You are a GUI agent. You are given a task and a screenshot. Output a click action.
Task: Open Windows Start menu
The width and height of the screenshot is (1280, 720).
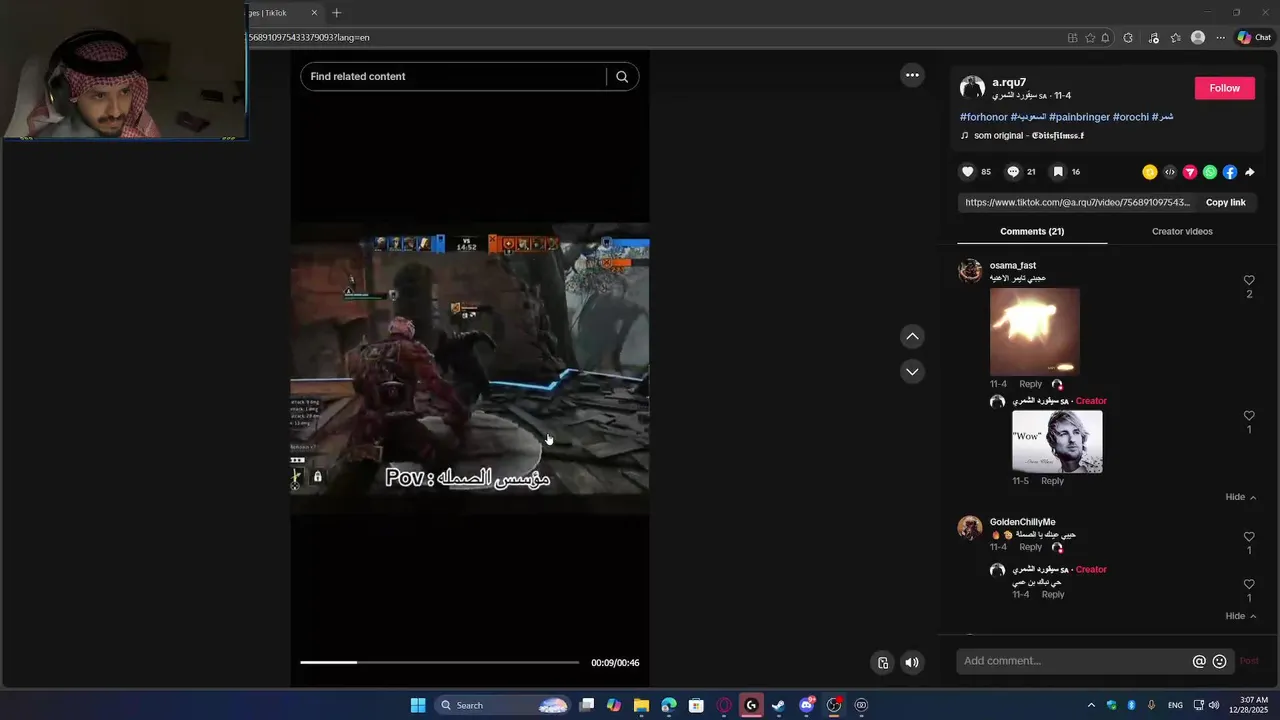(418, 705)
